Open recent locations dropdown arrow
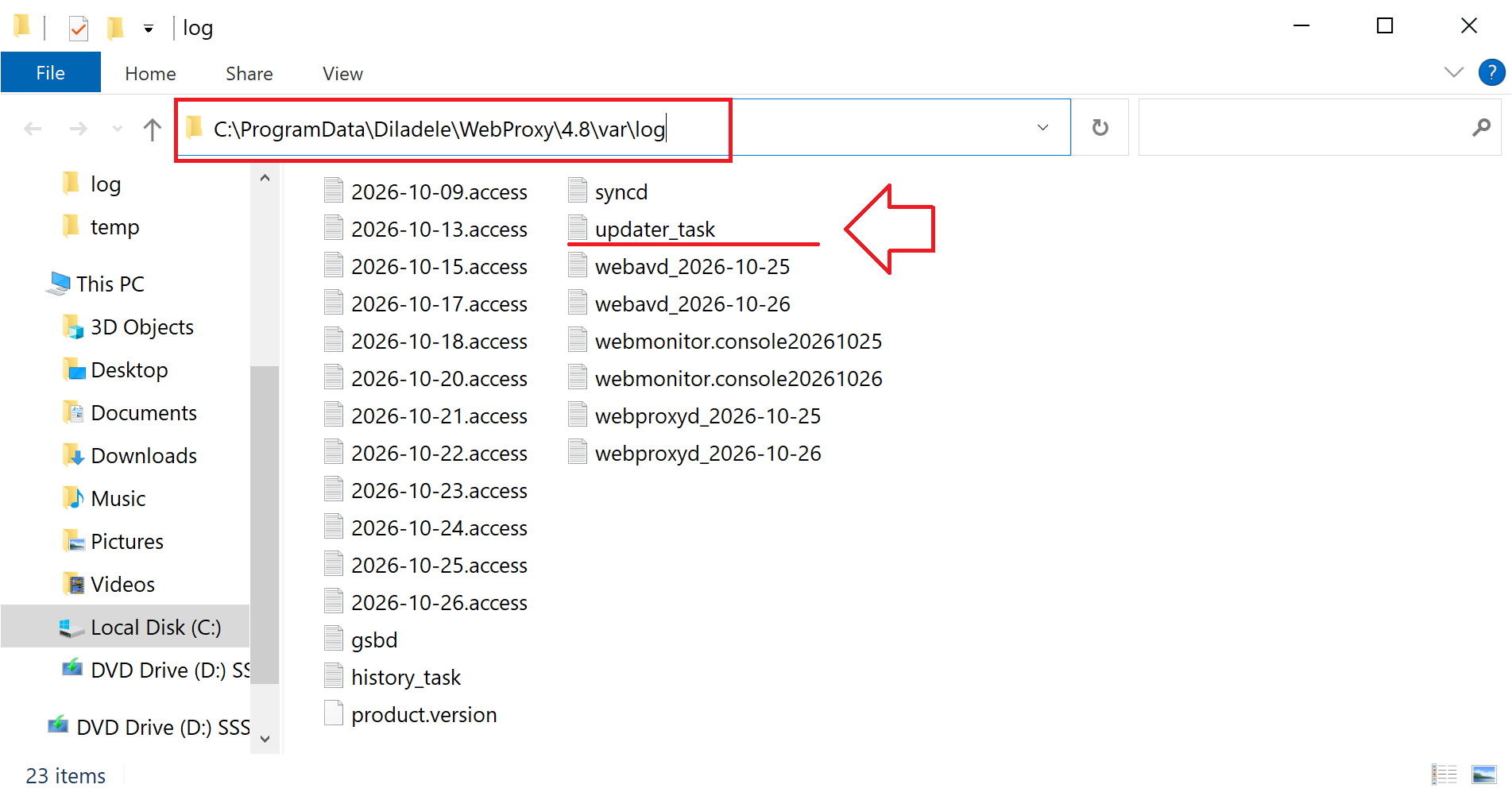The height and width of the screenshot is (796, 1512). click(118, 128)
